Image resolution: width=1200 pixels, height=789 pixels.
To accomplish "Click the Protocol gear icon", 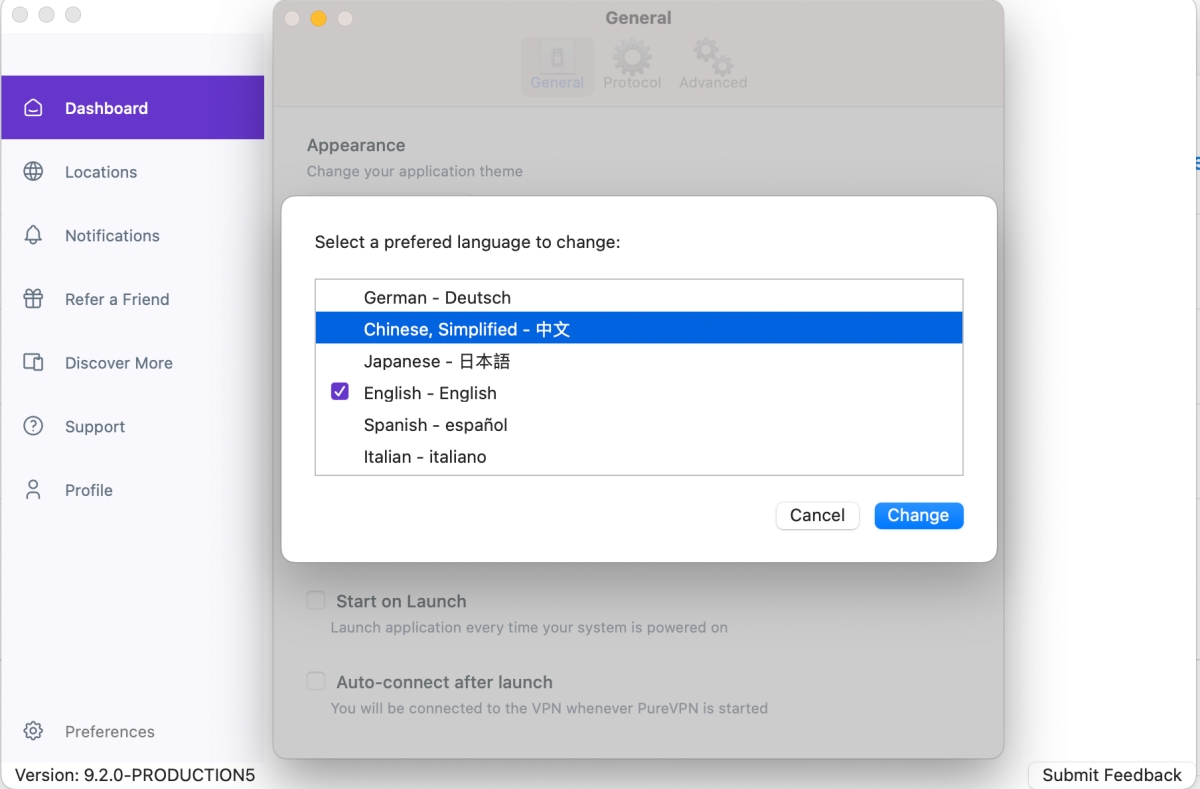I will point(632,57).
